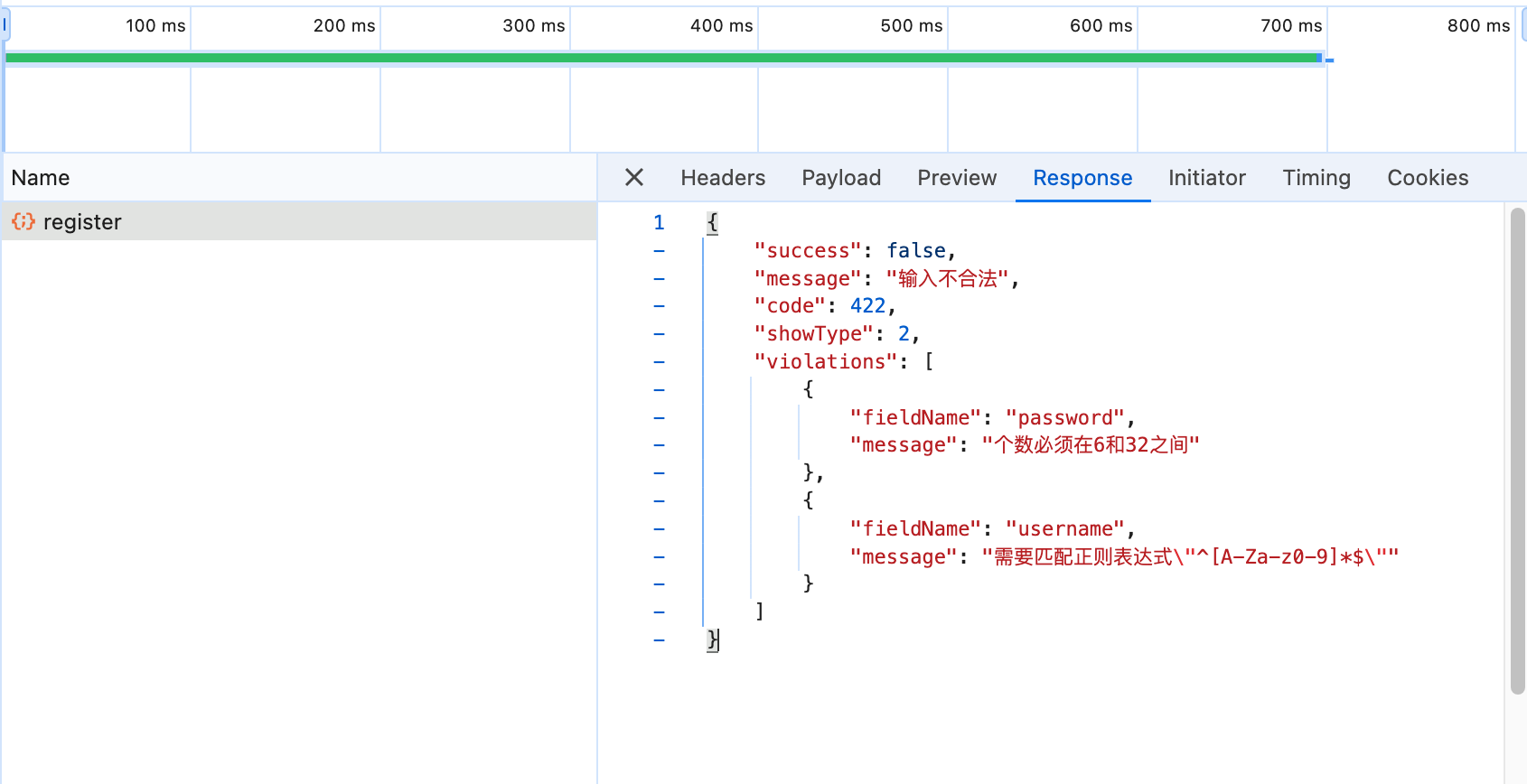Click the Name column header

[x=41, y=178]
